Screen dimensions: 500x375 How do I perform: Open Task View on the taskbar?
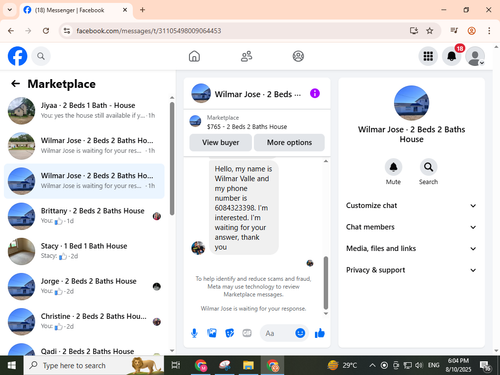click(x=175, y=366)
